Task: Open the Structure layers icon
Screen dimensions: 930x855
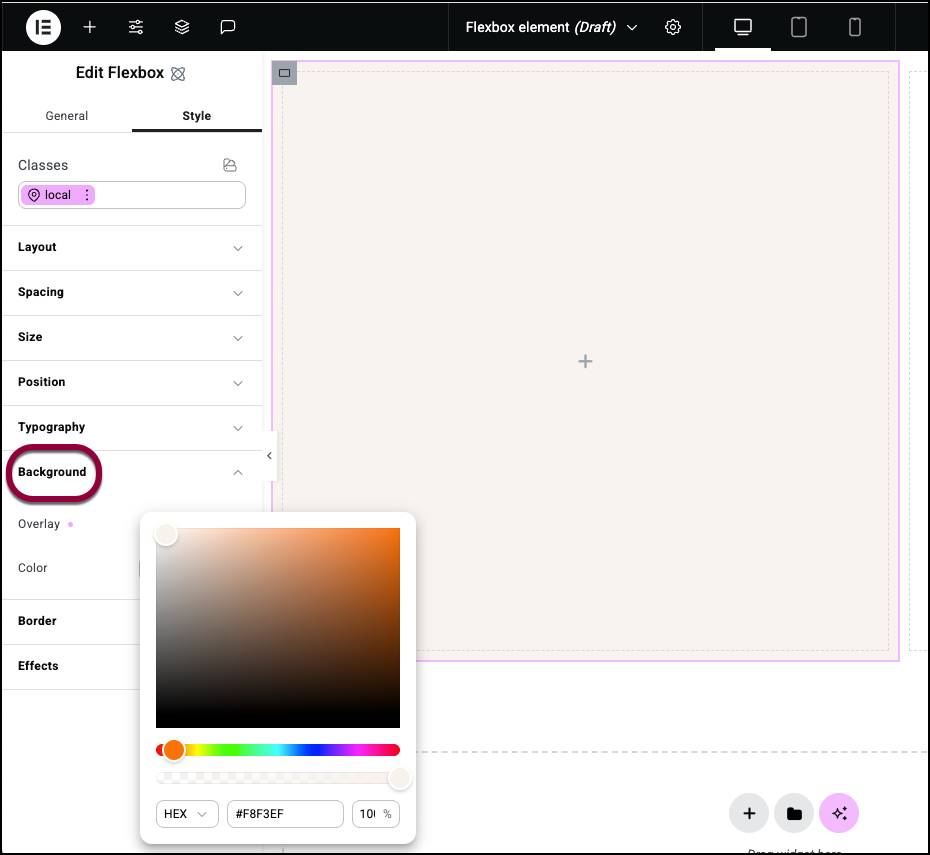Action: coord(182,27)
